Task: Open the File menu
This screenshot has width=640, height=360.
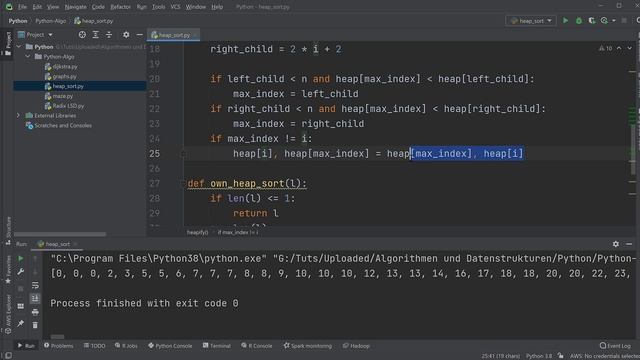Action: 22,7
